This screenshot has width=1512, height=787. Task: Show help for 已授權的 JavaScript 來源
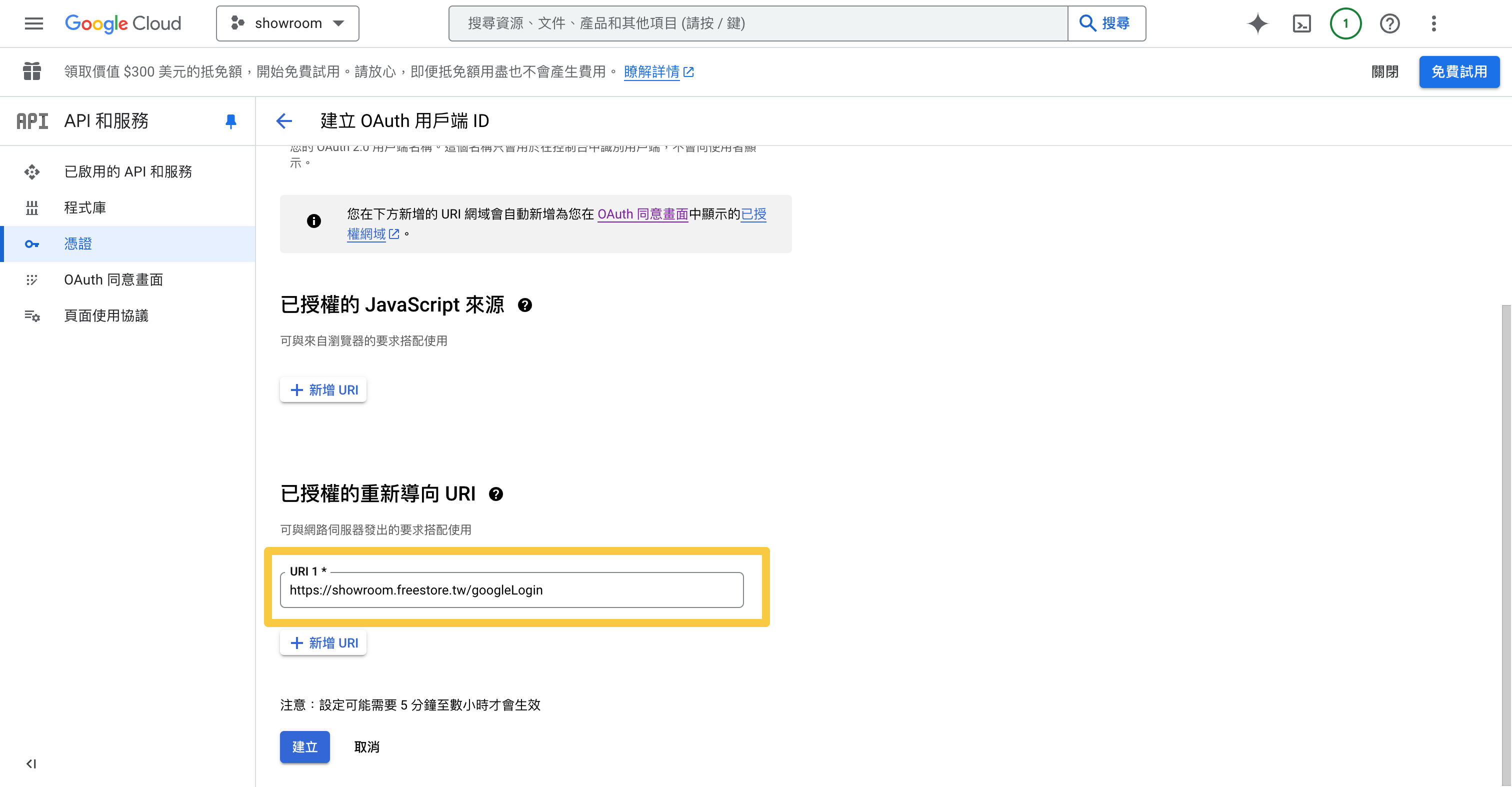pyautogui.click(x=524, y=305)
